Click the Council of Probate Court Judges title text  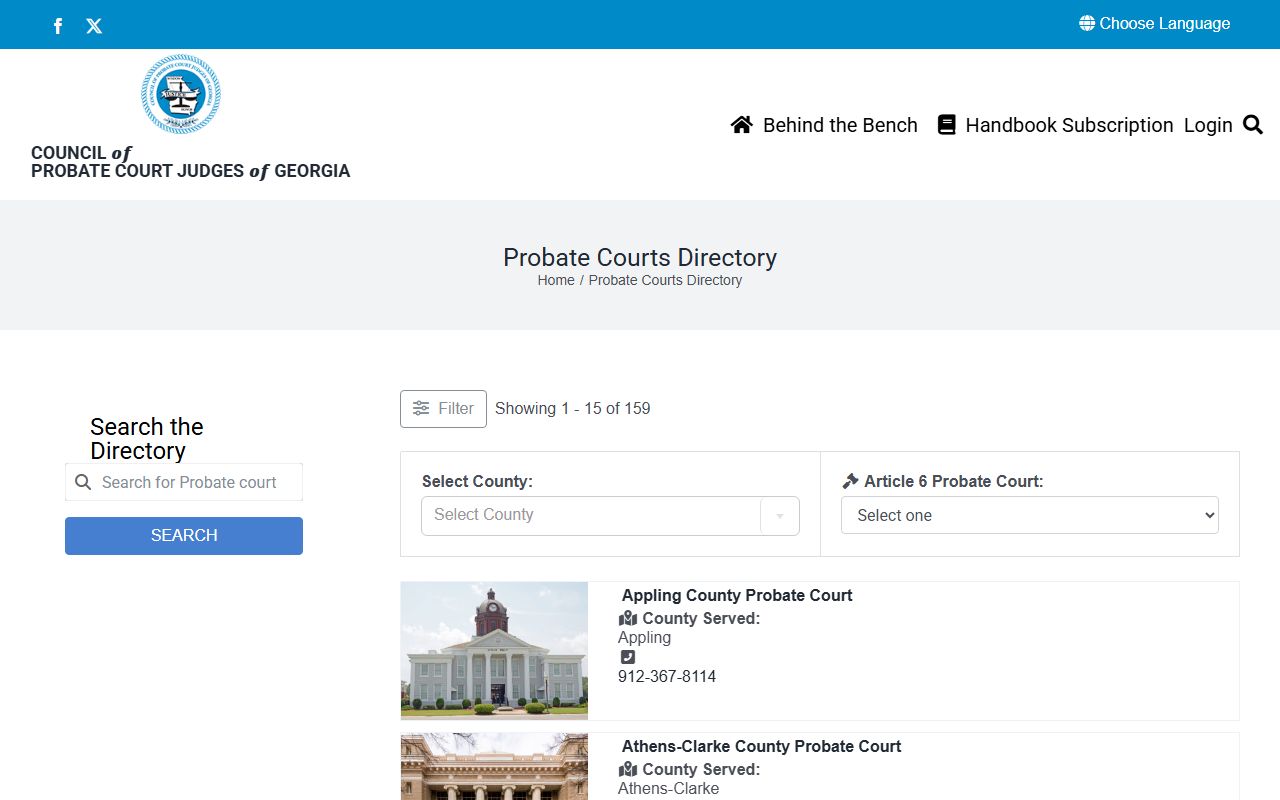pos(190,162)
